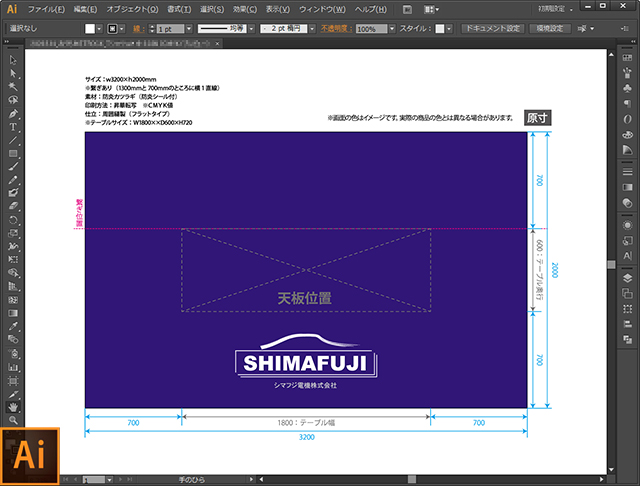Viewport: 640px width, 486px height.
Task: Select the Hand tool
Action: (13, 406)
